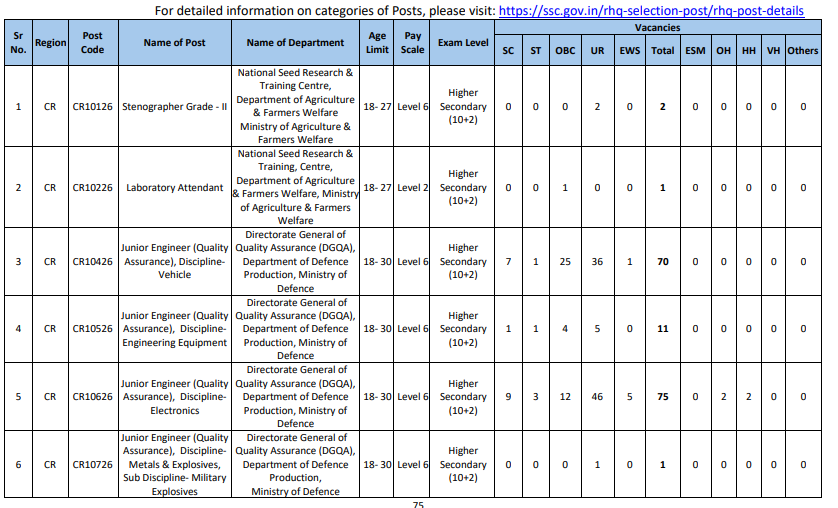Select post code CR10726
838x508 pixels.
[92, 465]
